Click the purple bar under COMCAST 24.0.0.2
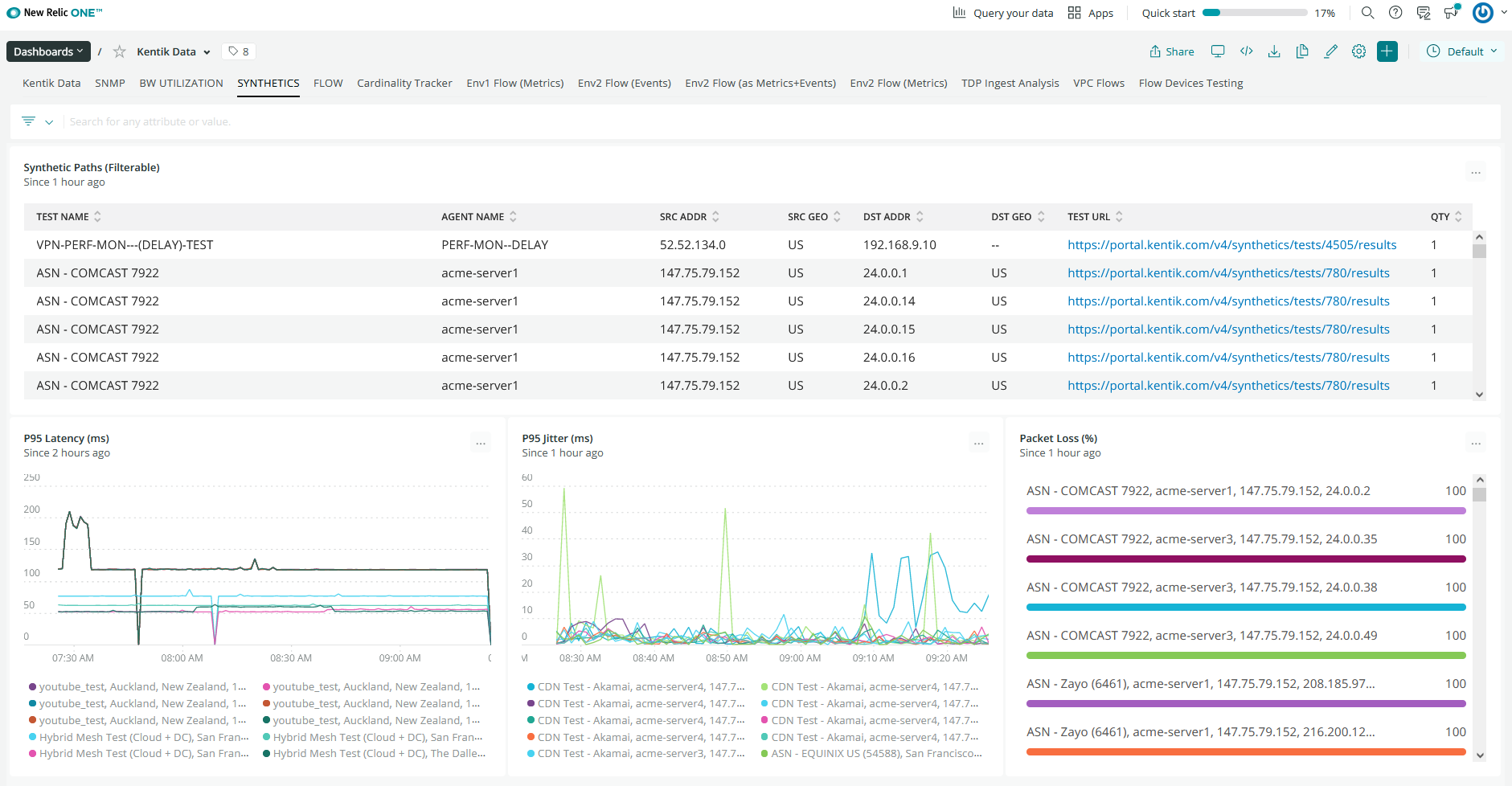1512x786 pixels. 1246,510
